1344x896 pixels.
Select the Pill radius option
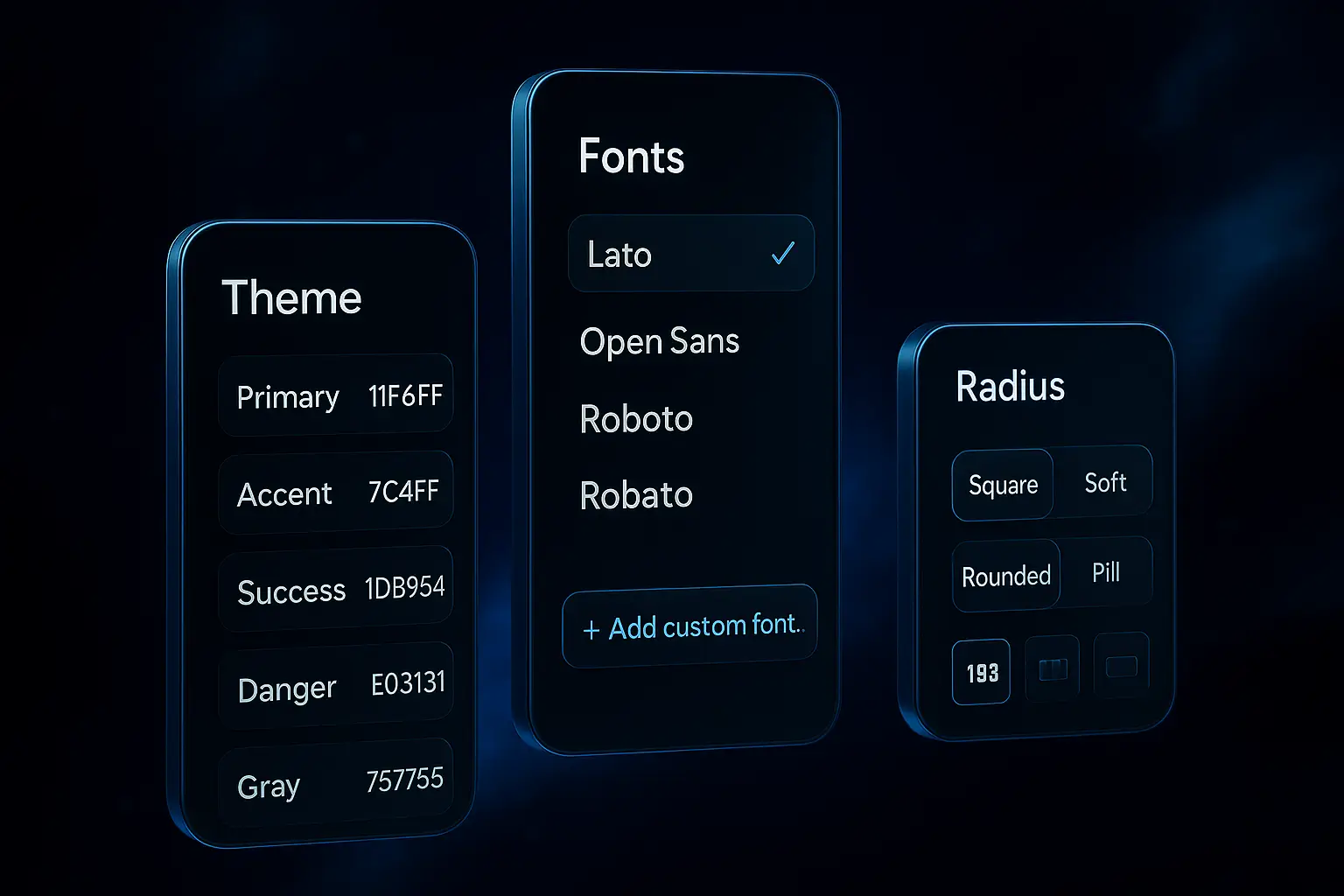(x=1107, y=571)
